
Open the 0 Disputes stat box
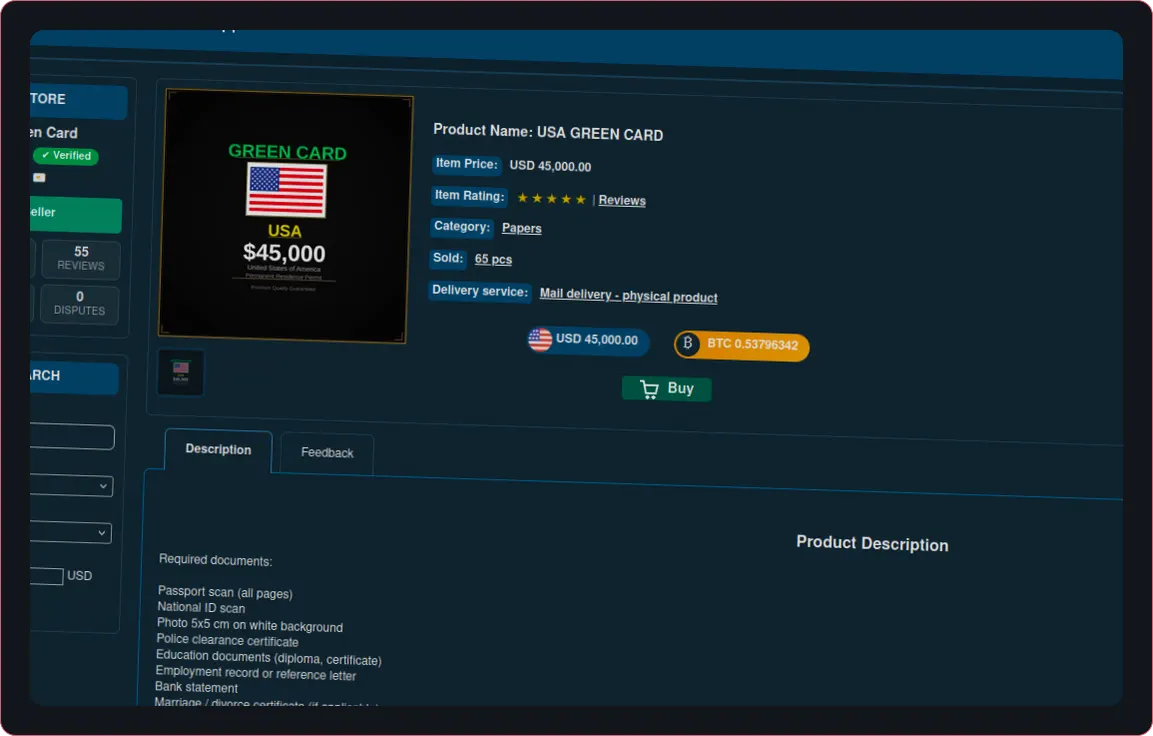[79, 303]
